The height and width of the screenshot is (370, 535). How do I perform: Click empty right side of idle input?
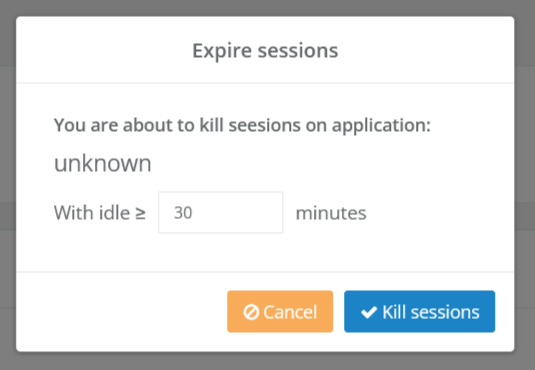246,213
